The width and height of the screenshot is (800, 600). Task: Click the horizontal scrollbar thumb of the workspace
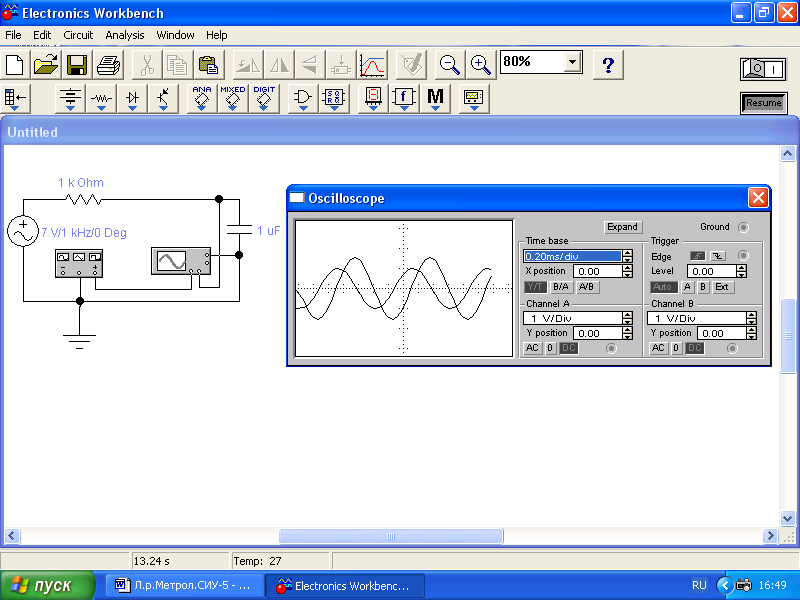[391, 536]
